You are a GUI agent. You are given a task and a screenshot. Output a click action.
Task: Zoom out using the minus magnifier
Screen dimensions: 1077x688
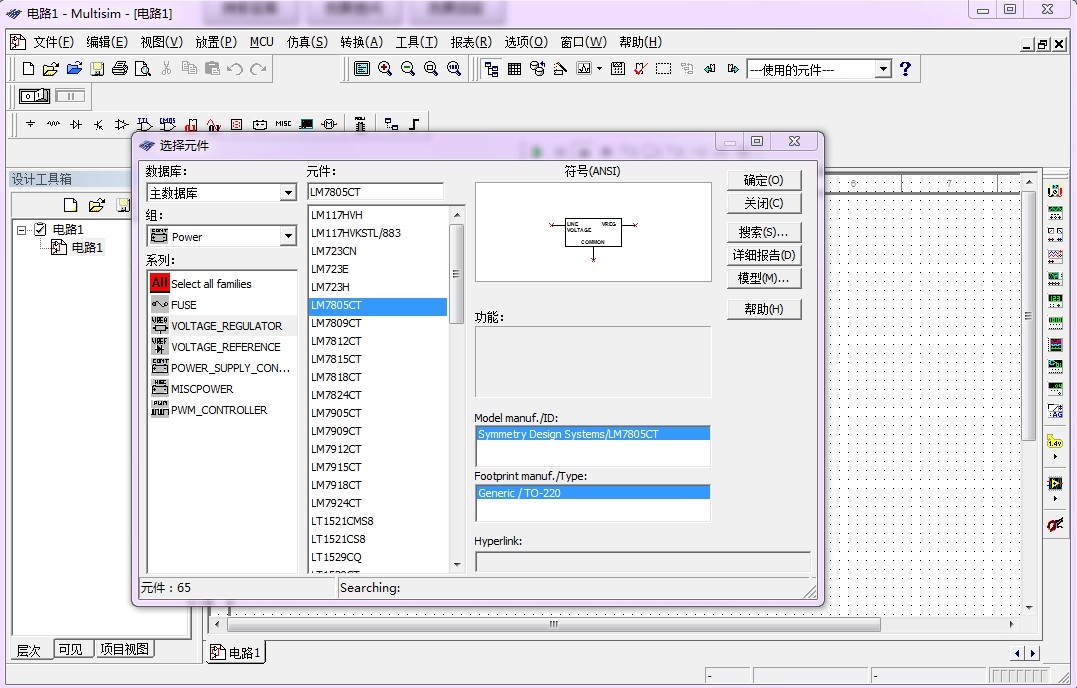coord(408,69)
